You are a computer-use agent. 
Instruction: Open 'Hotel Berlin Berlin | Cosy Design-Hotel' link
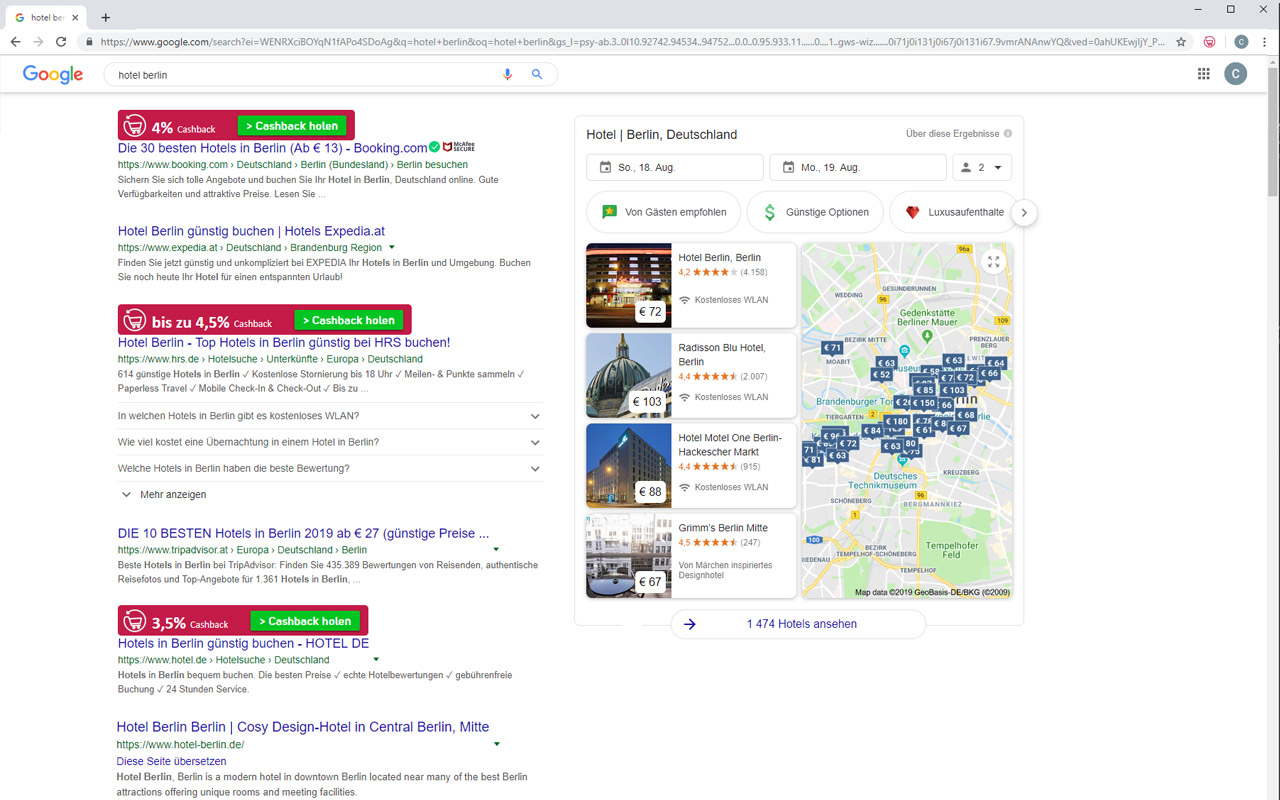pos(303,727)
